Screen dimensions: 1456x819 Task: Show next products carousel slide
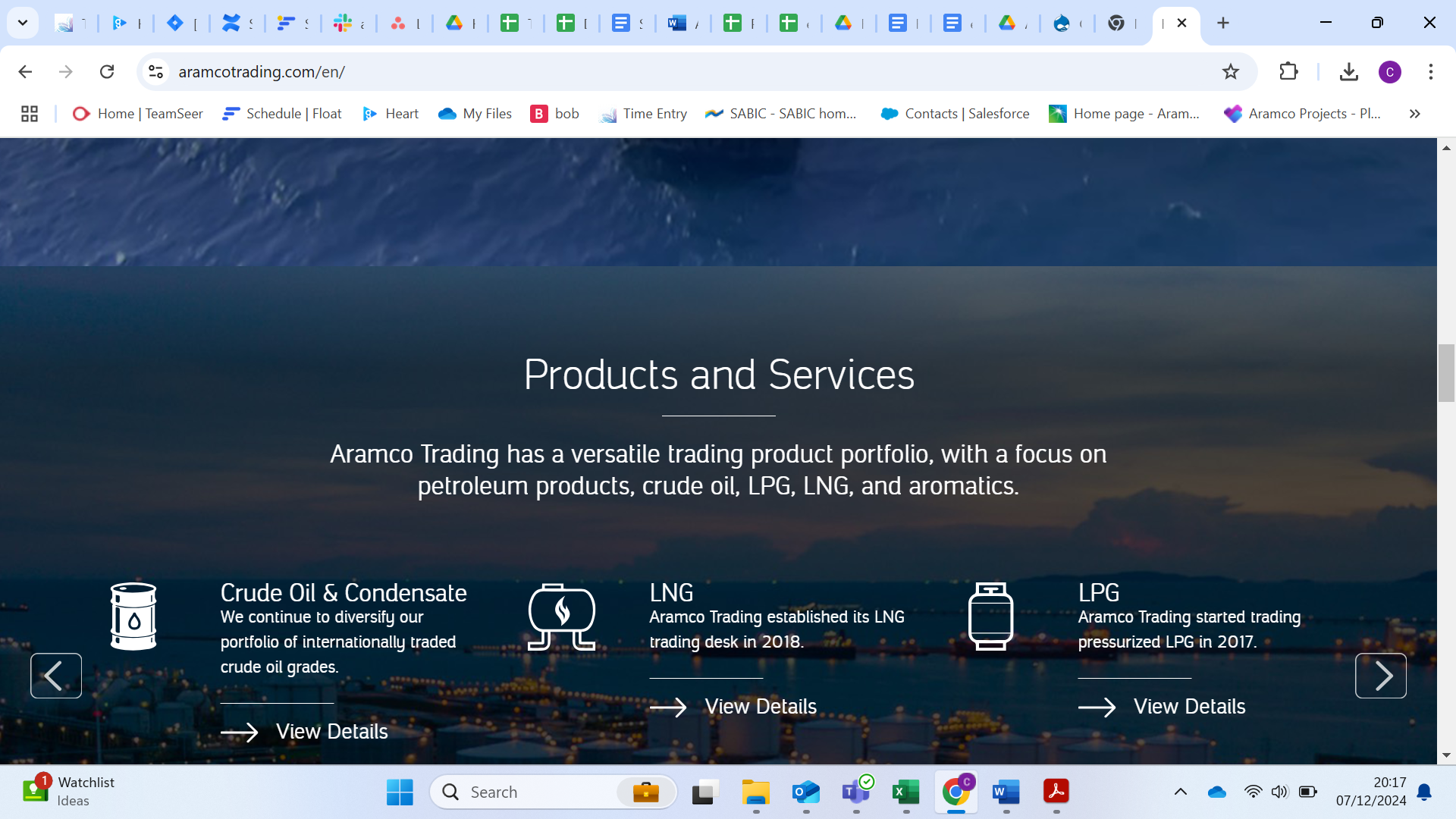tap(1381, 676)
